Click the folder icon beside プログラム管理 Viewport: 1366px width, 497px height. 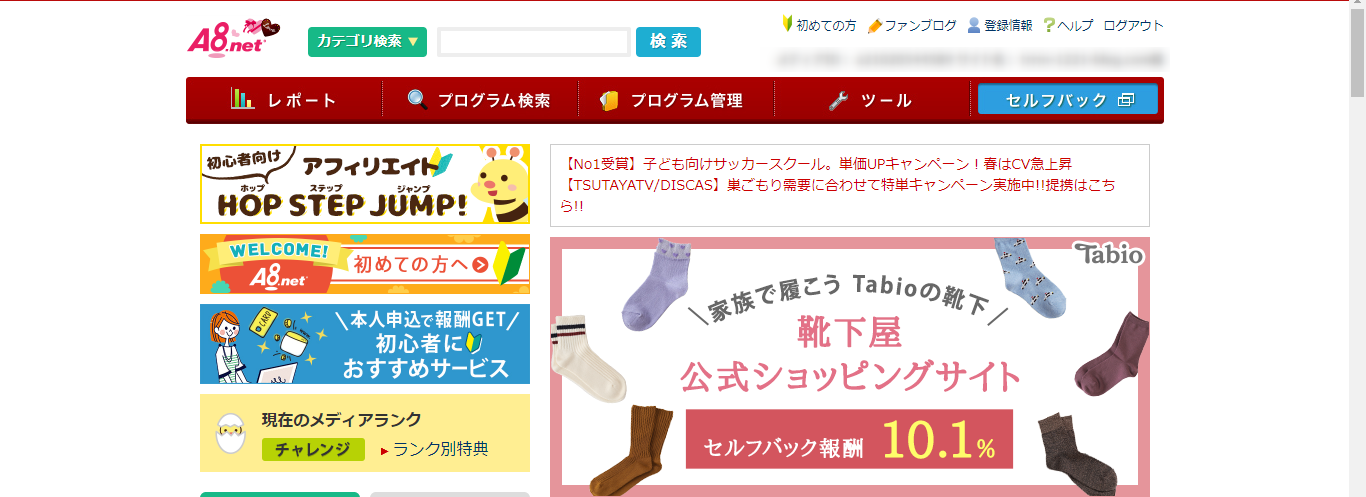pos(609,100)
